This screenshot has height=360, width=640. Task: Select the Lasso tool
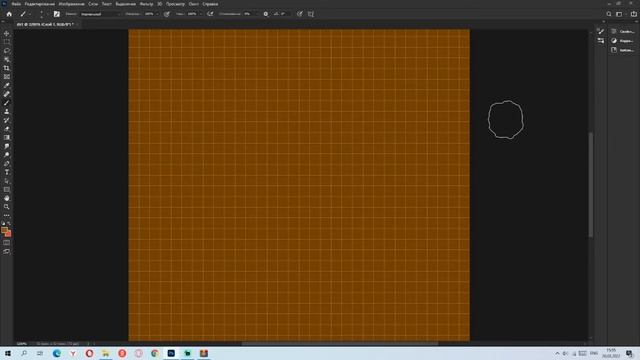tap(7, 51)
